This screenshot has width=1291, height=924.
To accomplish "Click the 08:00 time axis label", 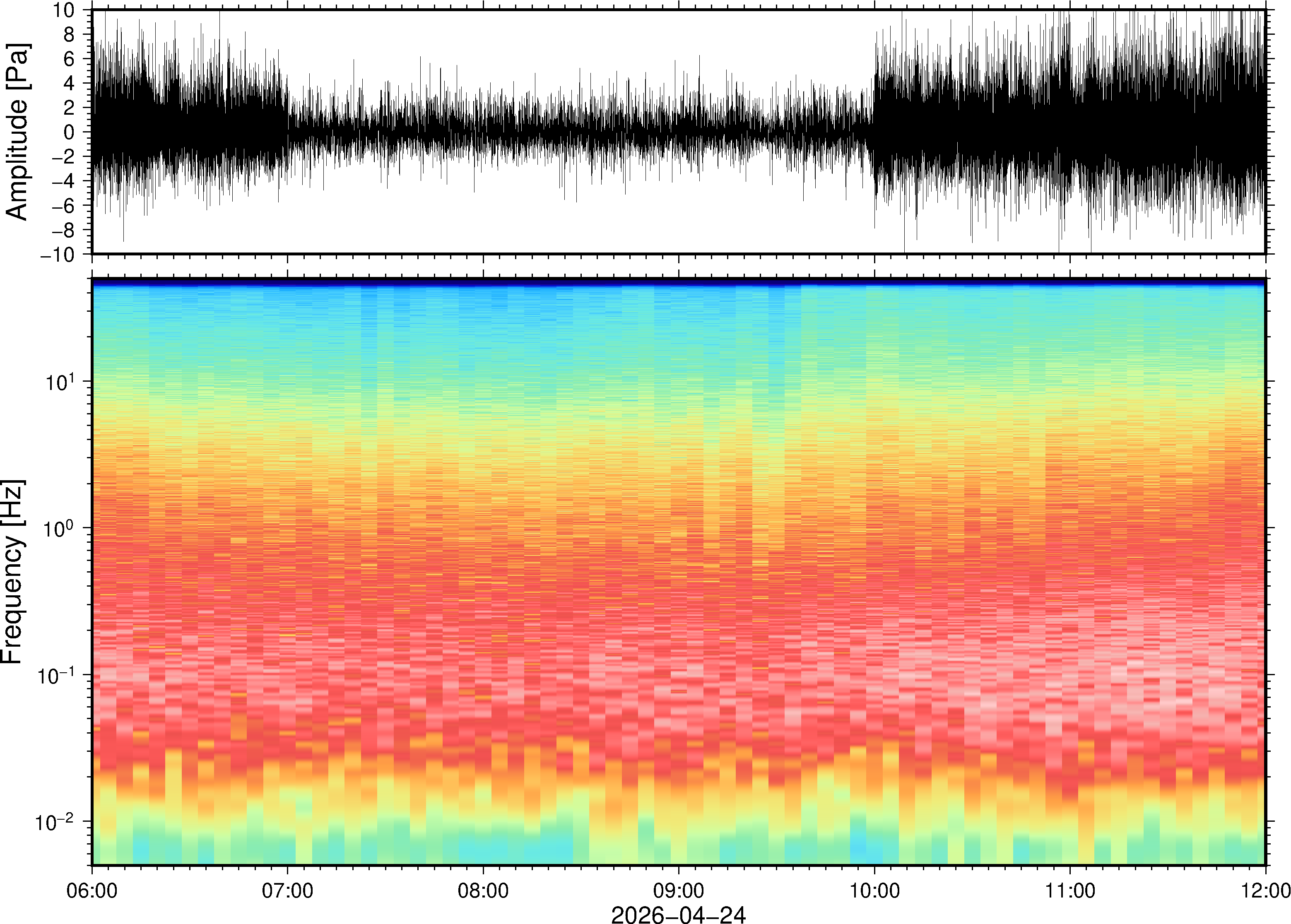I will pyautogui.click(x=483, y=890).
